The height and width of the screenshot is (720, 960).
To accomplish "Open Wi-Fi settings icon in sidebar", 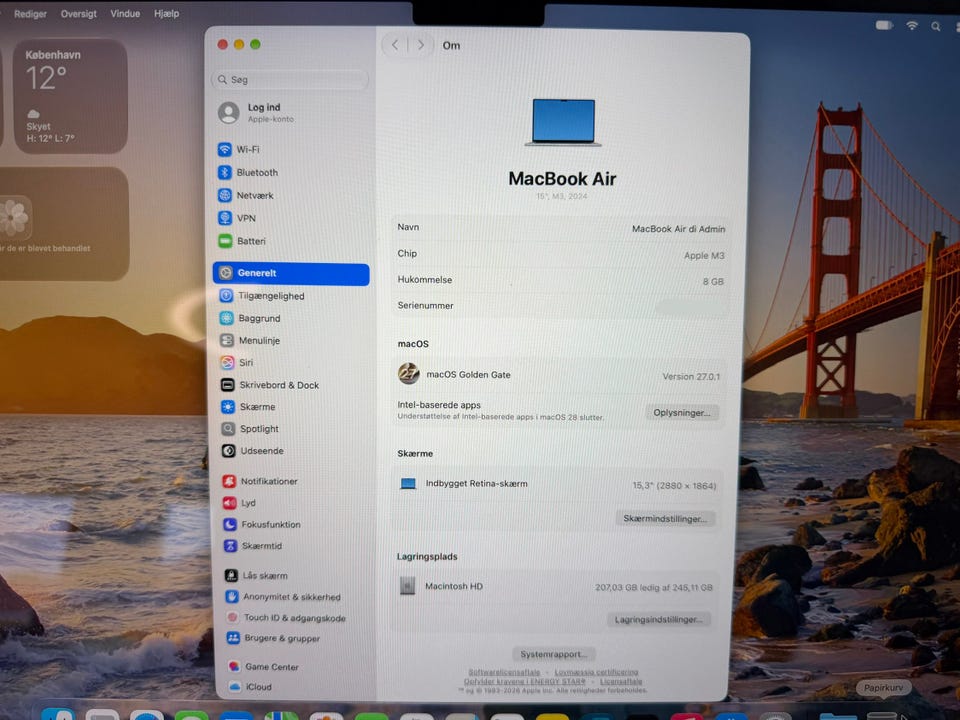I will click(x=225, y=149).
